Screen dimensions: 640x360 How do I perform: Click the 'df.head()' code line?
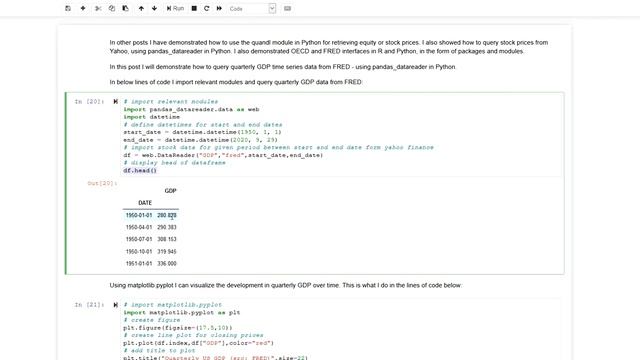140,170
